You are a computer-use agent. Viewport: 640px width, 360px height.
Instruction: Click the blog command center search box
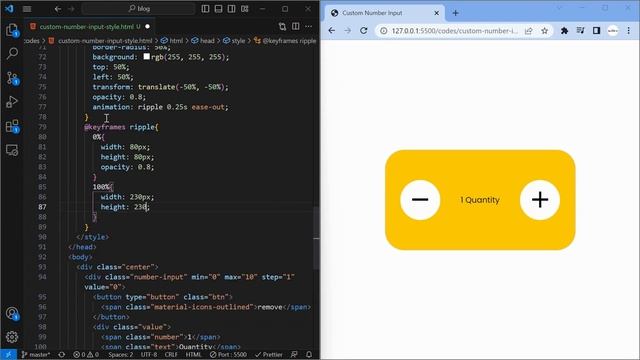(x=138, y=9)
